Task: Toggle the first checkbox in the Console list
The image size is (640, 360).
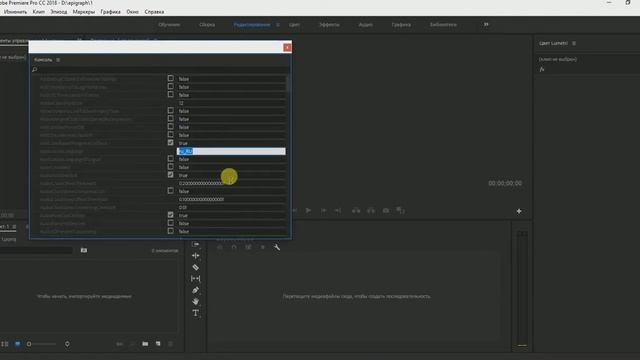Action: 171,78
